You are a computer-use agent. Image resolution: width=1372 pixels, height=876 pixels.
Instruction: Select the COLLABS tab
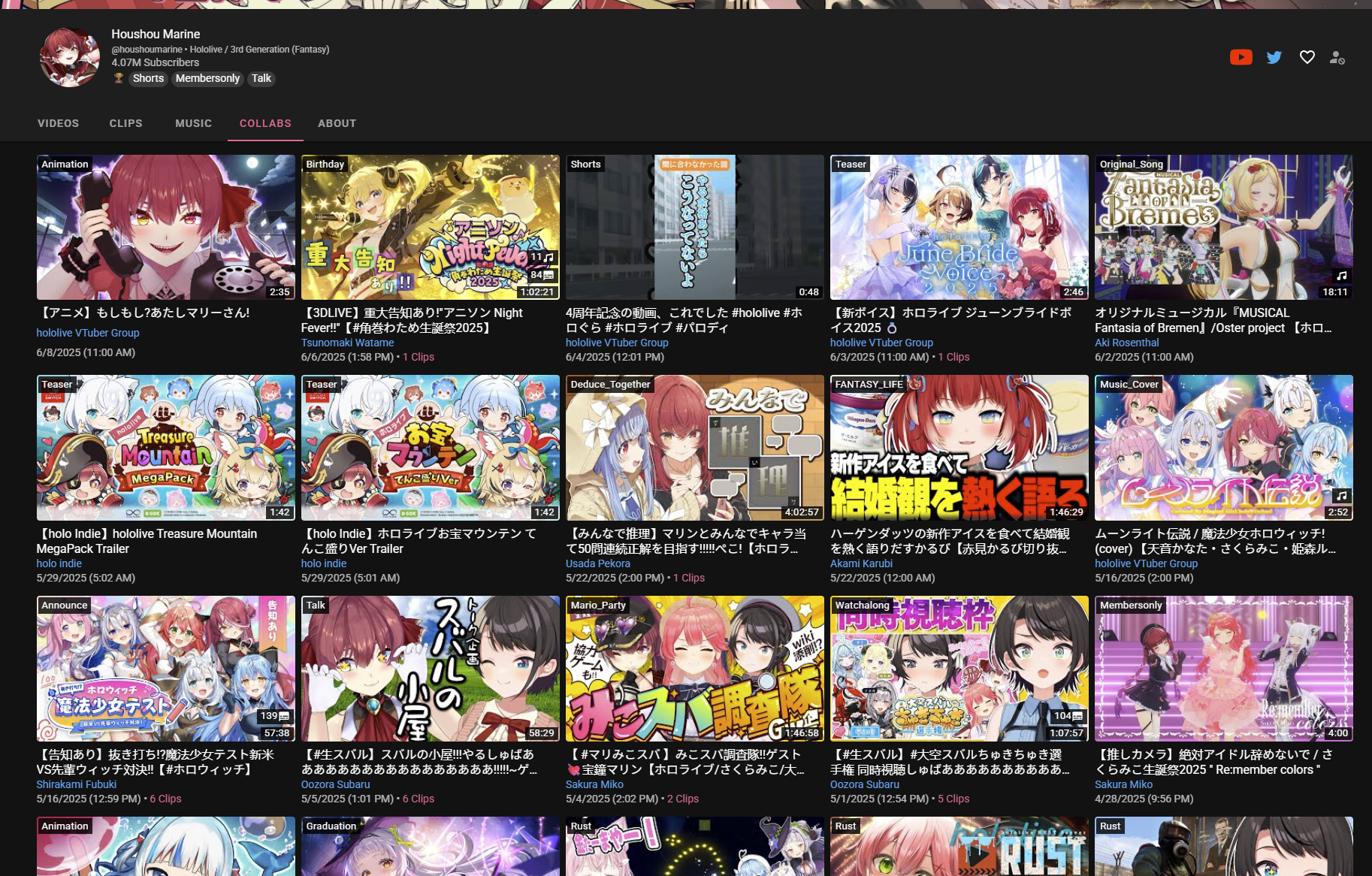pyautogui.click(x=265, y=123)
